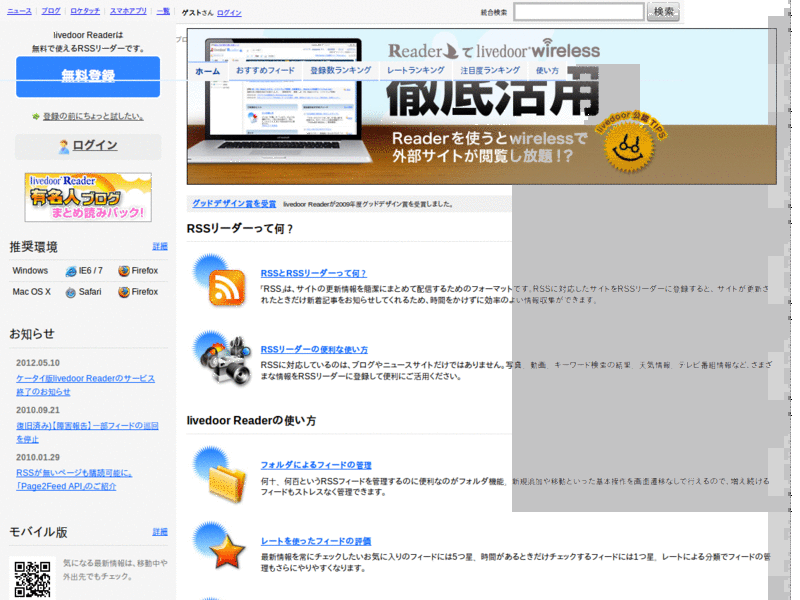This screenshot has height=600, width=800.
Task: Click the 有名人ブログ まとめ読みパック banner
Action: tap(88, 197)
